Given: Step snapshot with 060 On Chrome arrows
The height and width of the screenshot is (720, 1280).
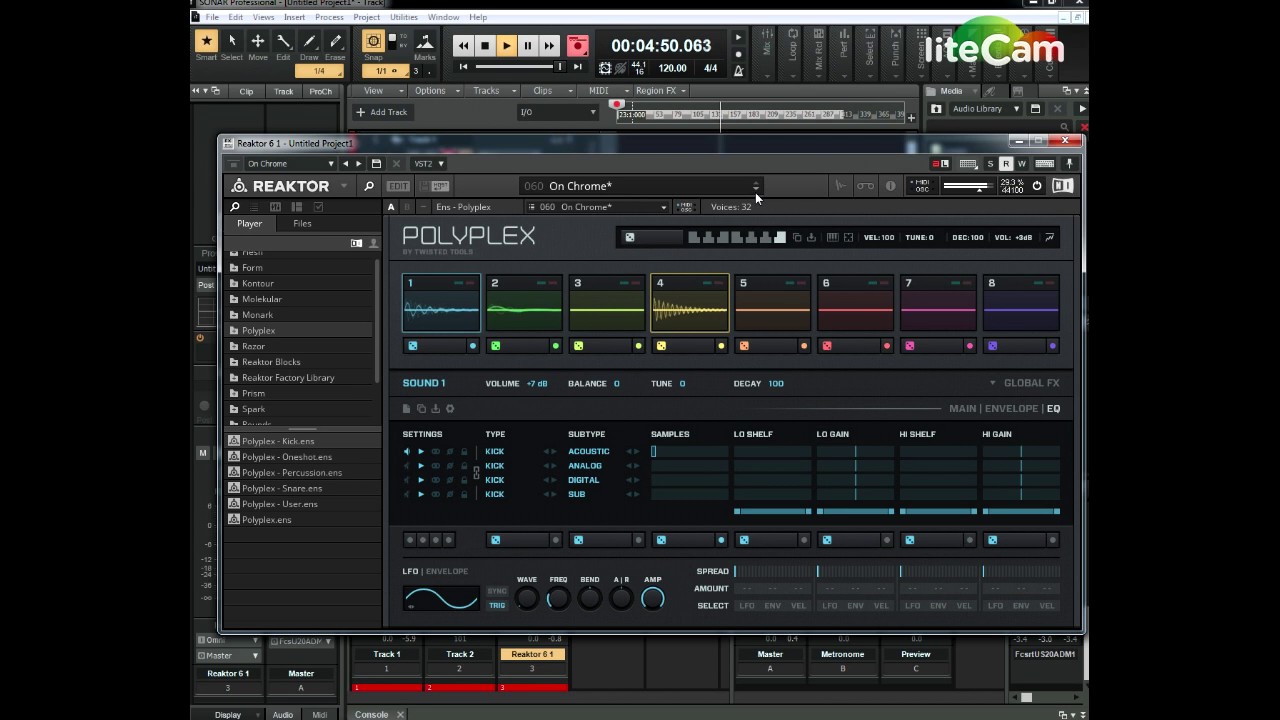Looking at the screenshot, I should tap(756, 186).
